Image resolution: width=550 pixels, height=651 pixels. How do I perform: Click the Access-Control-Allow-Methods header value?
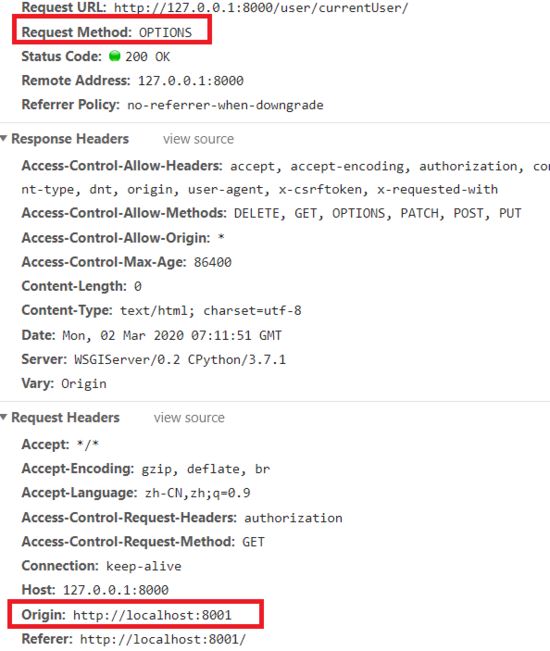click(377, 213)
